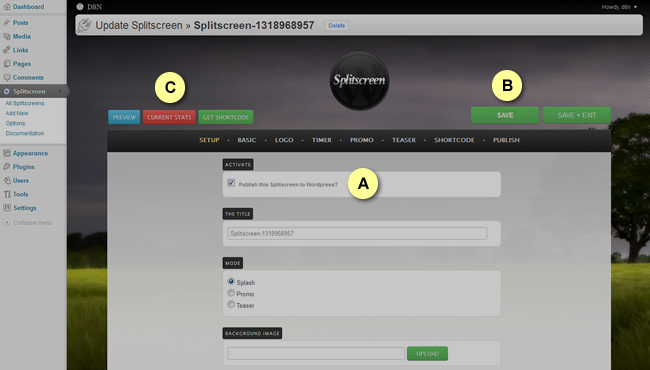Viewport: 650px width, 370px height.
Task: Click the green SAVE button
Action: pos(505,115)
